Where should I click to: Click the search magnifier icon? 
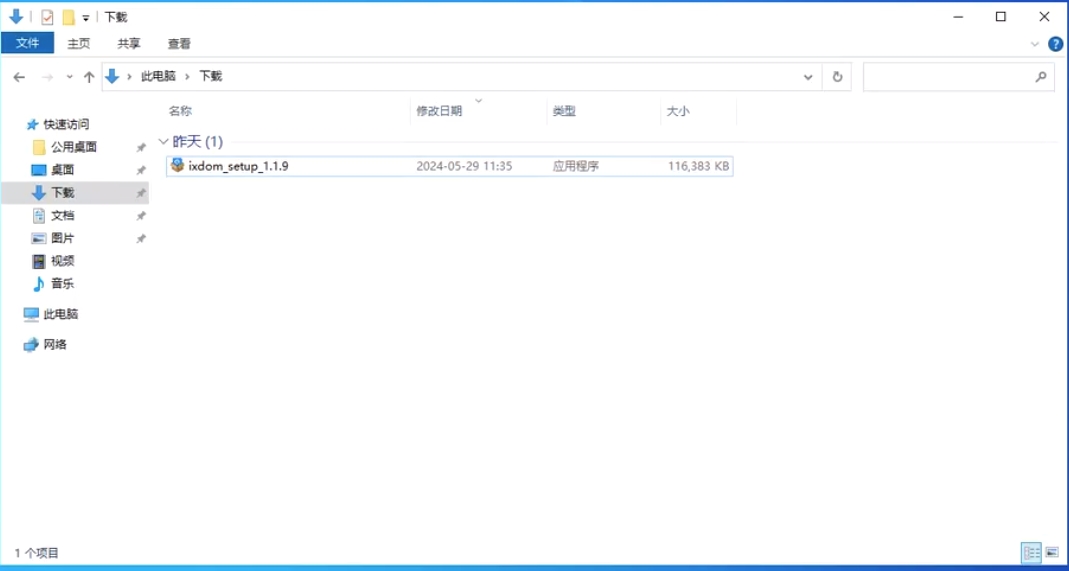pos(1040,77)
